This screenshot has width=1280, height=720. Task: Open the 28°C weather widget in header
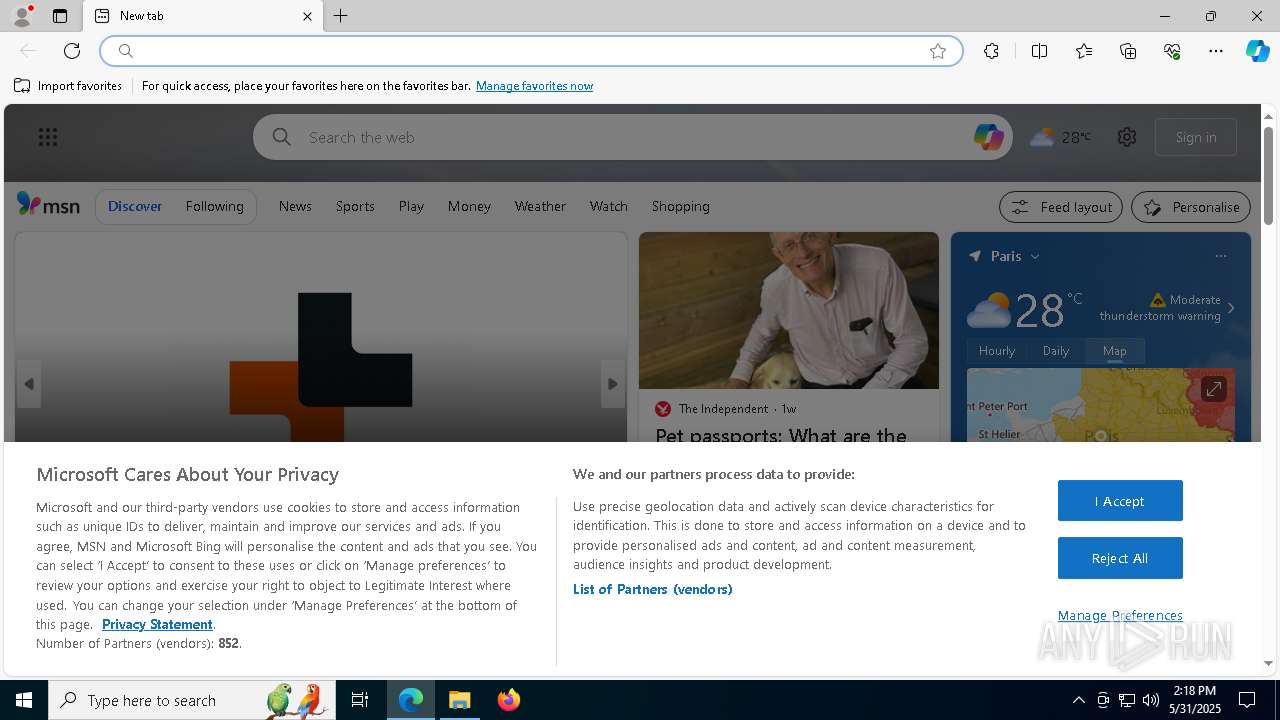pyautogui.click(x=1060, y=137)
